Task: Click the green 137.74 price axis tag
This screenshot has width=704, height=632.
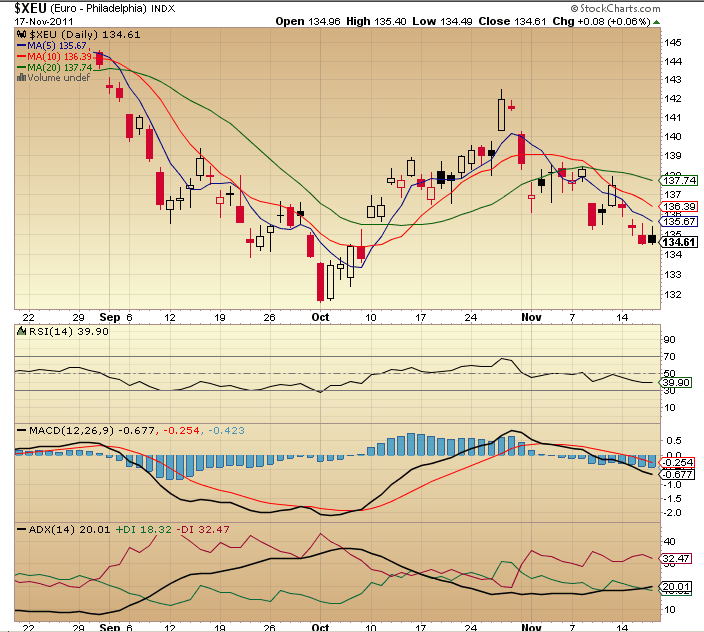Action: point(678,180)
